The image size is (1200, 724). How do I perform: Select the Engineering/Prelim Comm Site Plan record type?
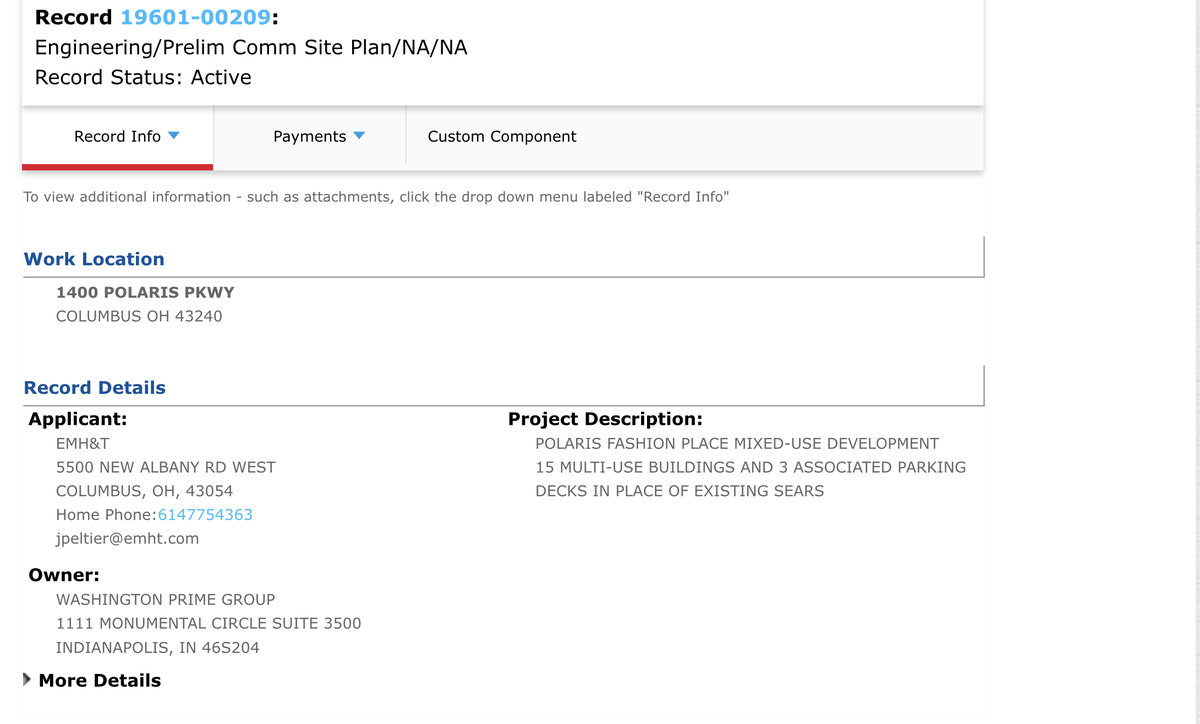point(251,47)
